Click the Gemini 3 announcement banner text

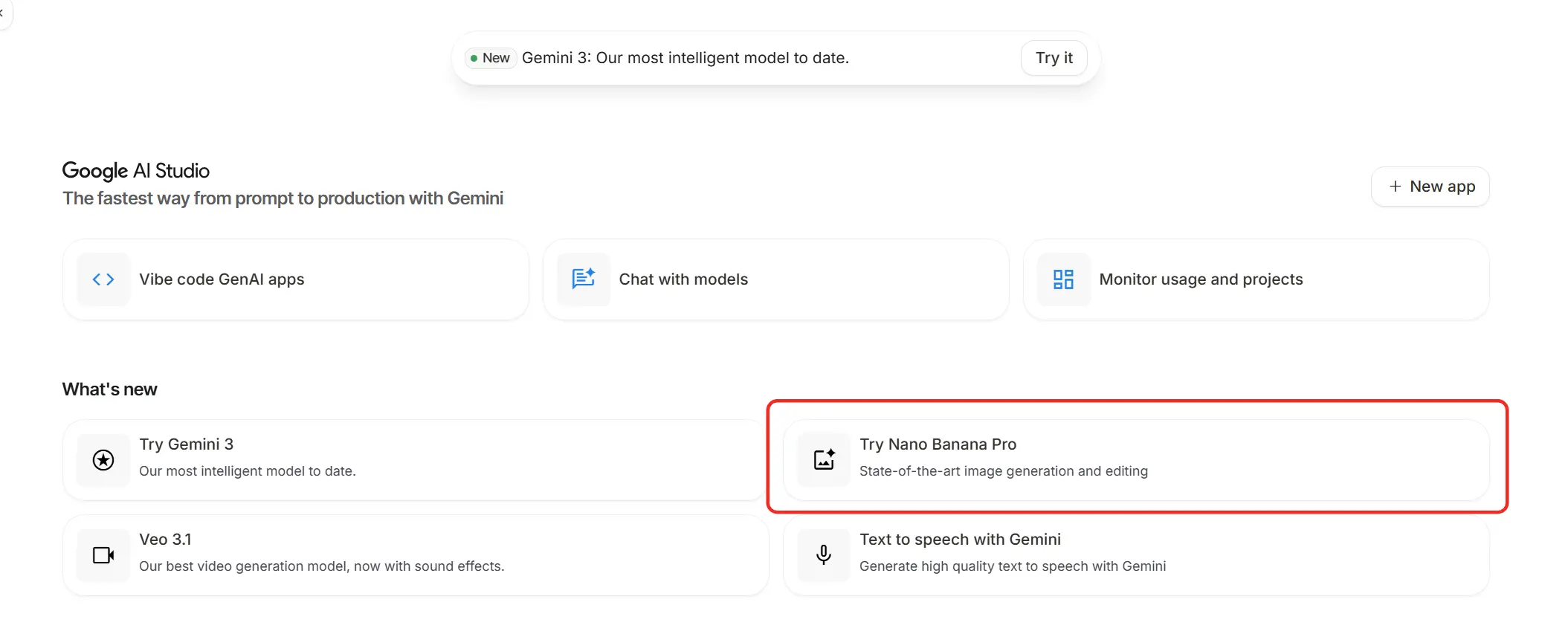[685, 58]
